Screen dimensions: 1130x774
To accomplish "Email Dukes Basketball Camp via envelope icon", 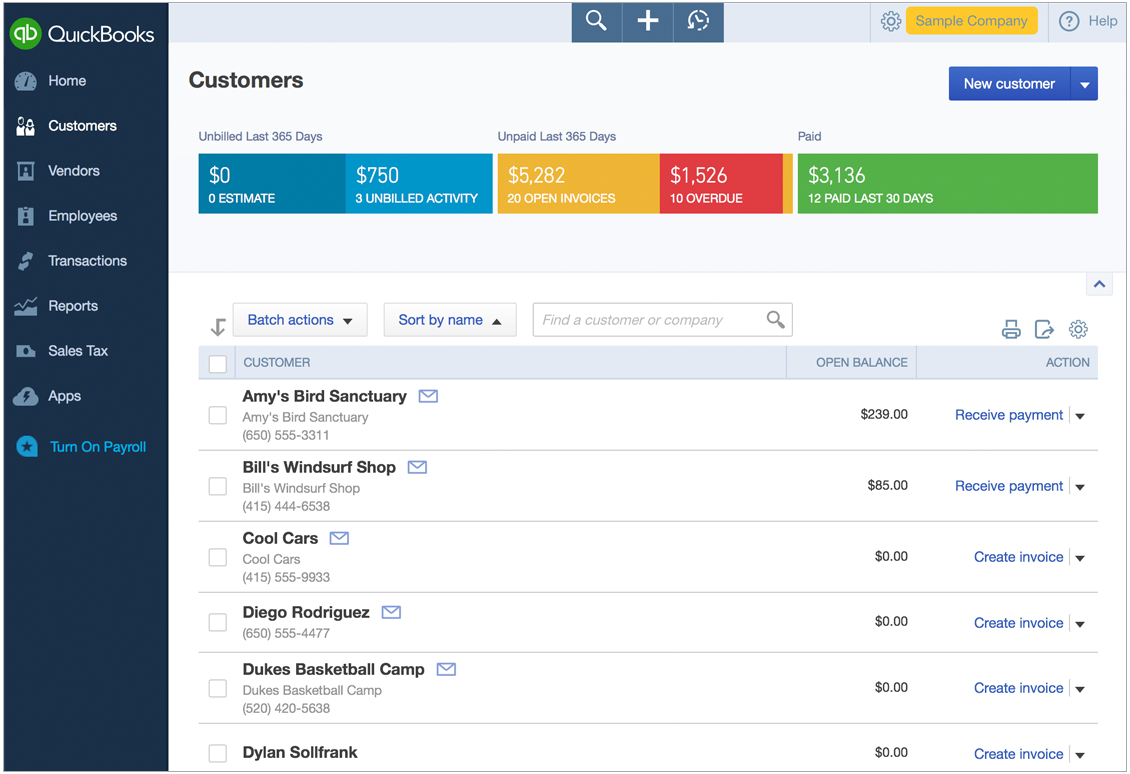I will pos(446,670).
